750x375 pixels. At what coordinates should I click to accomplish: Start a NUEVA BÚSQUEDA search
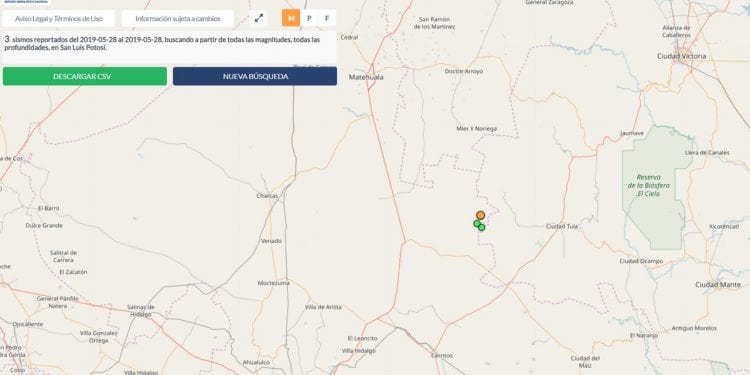click(255, 76)
